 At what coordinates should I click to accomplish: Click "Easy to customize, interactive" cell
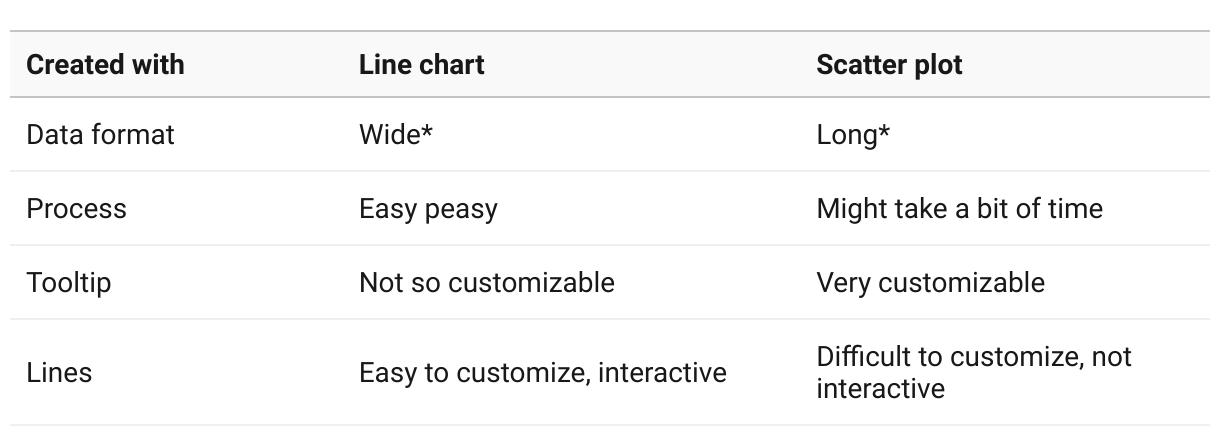[542, 373]
